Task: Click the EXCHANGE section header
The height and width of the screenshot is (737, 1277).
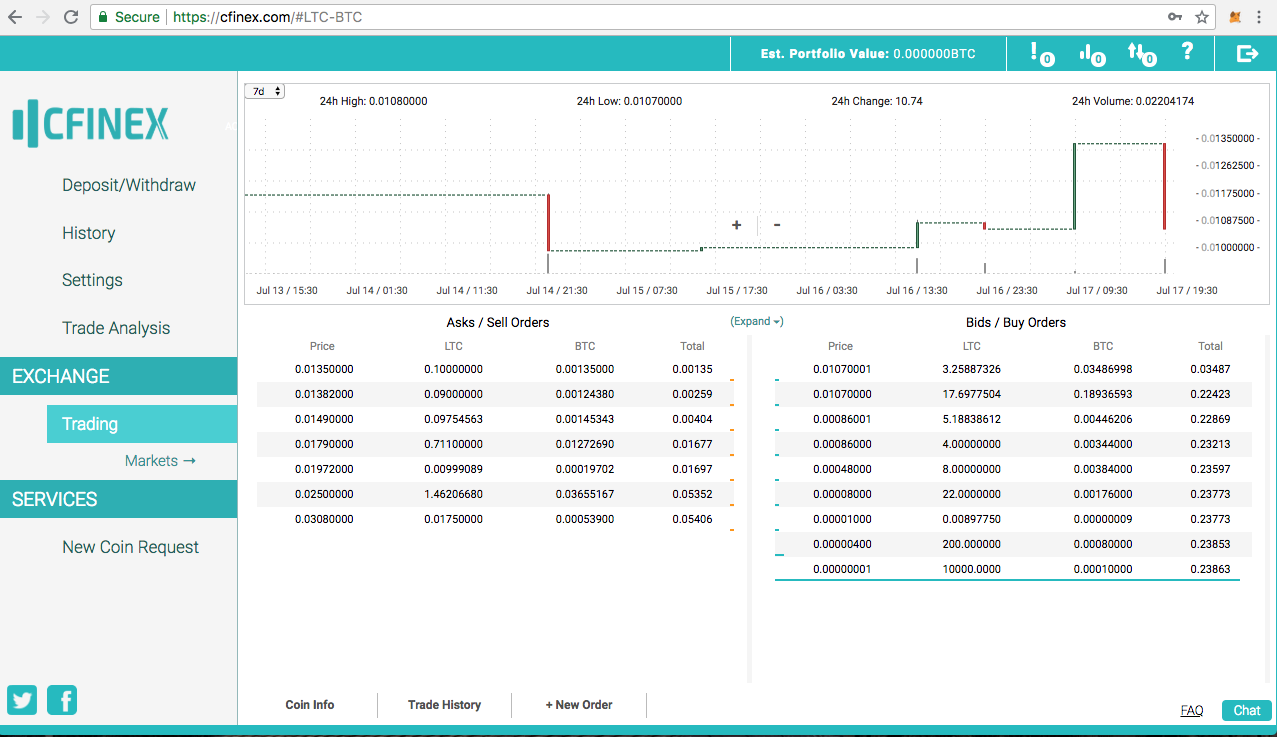Action: (119, 376)
